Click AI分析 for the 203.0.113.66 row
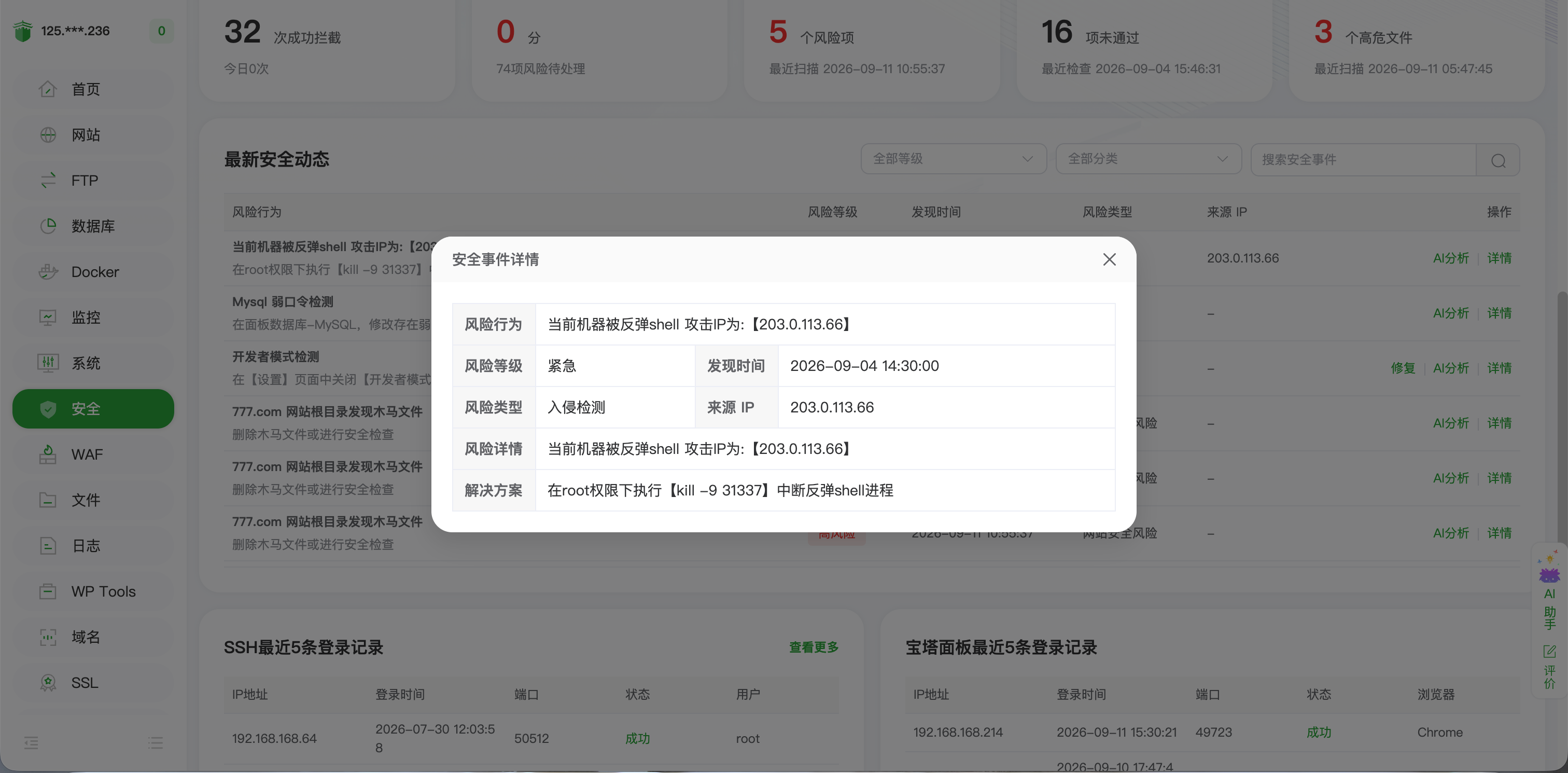This screenshot has width=1568, height=773. coord(1451,258)
